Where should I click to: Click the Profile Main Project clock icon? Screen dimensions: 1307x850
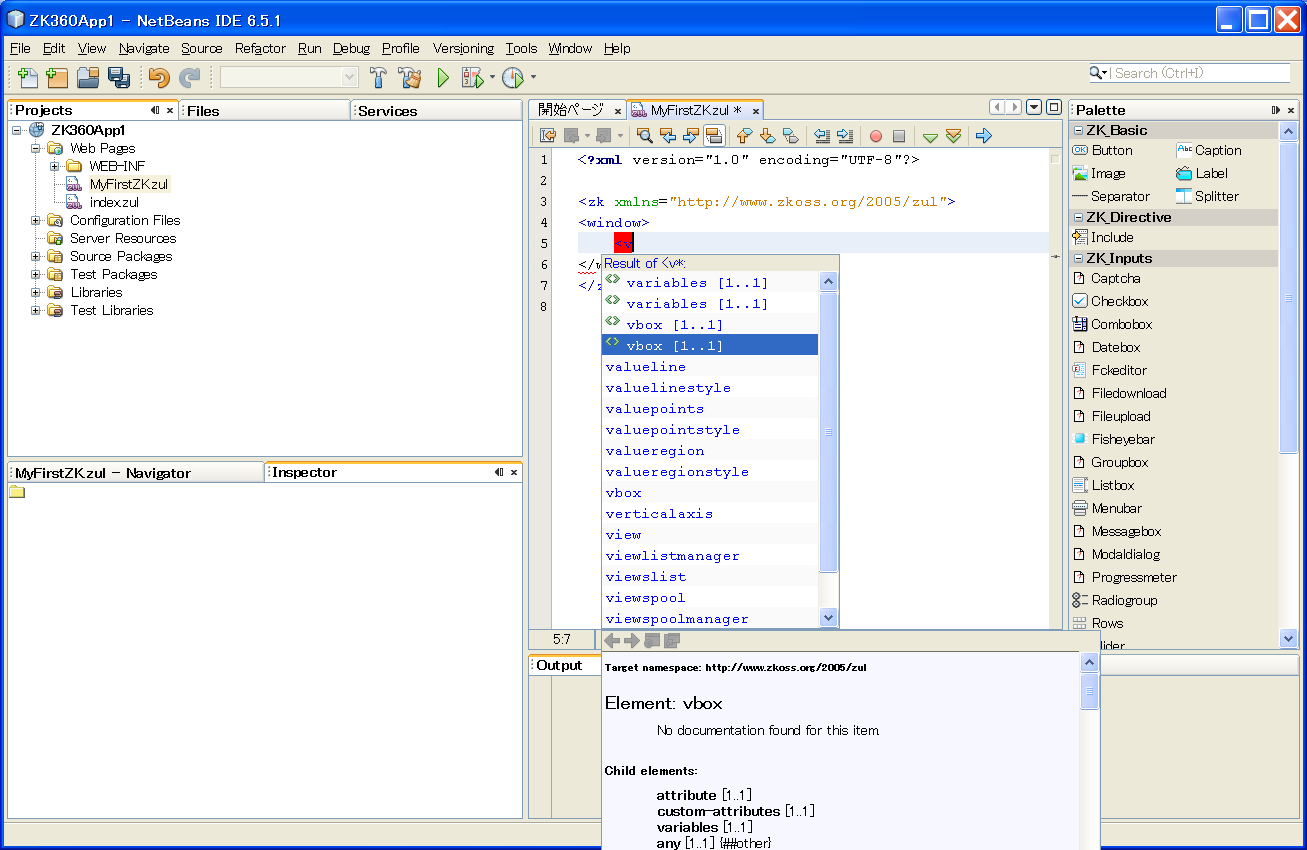click(x=512, y=77)
